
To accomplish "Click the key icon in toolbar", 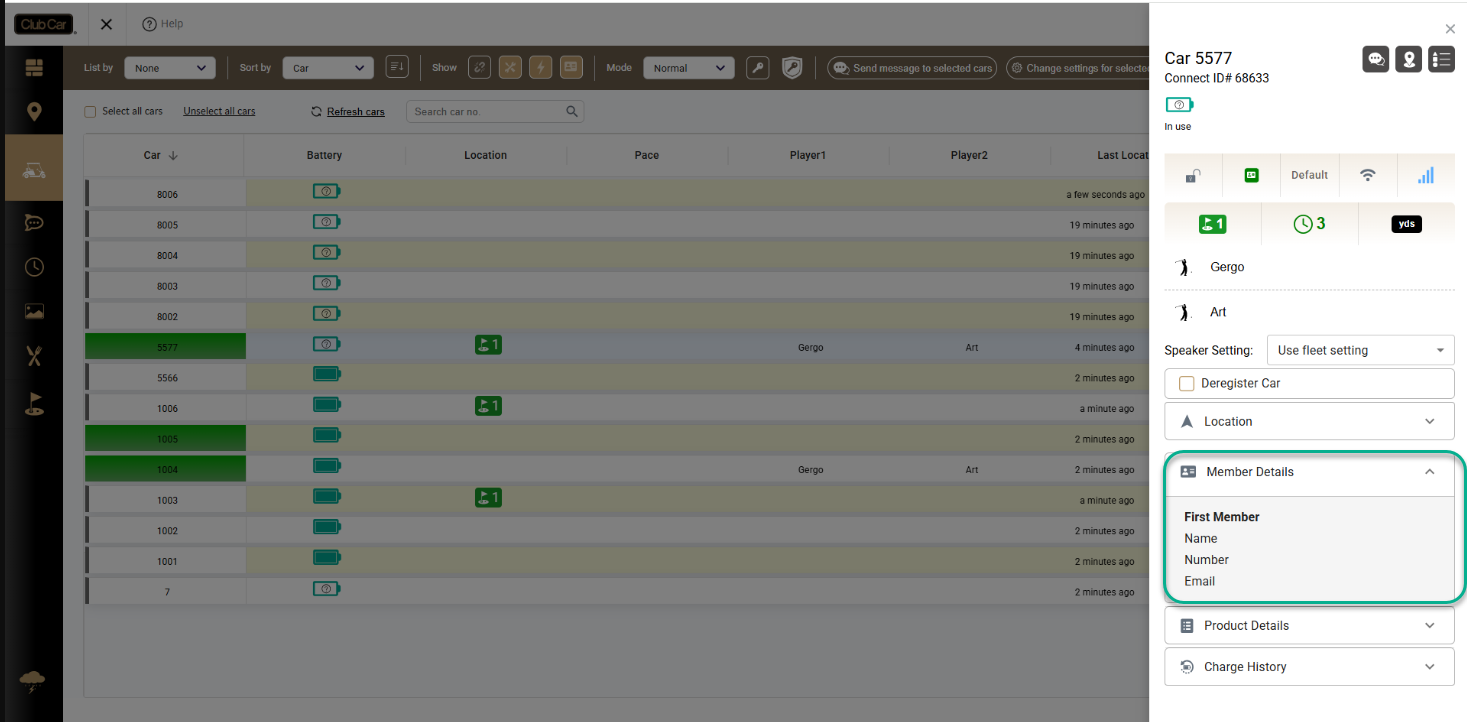I will 758,68.
